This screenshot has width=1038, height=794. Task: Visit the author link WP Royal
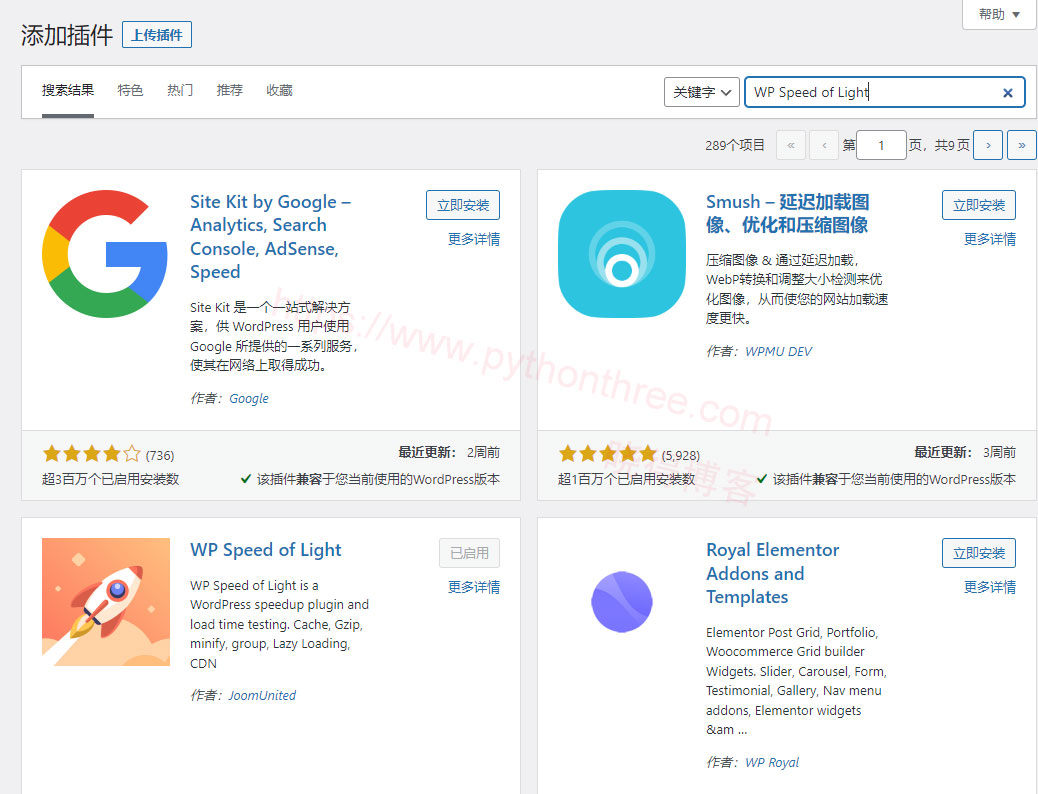(772, 762)
